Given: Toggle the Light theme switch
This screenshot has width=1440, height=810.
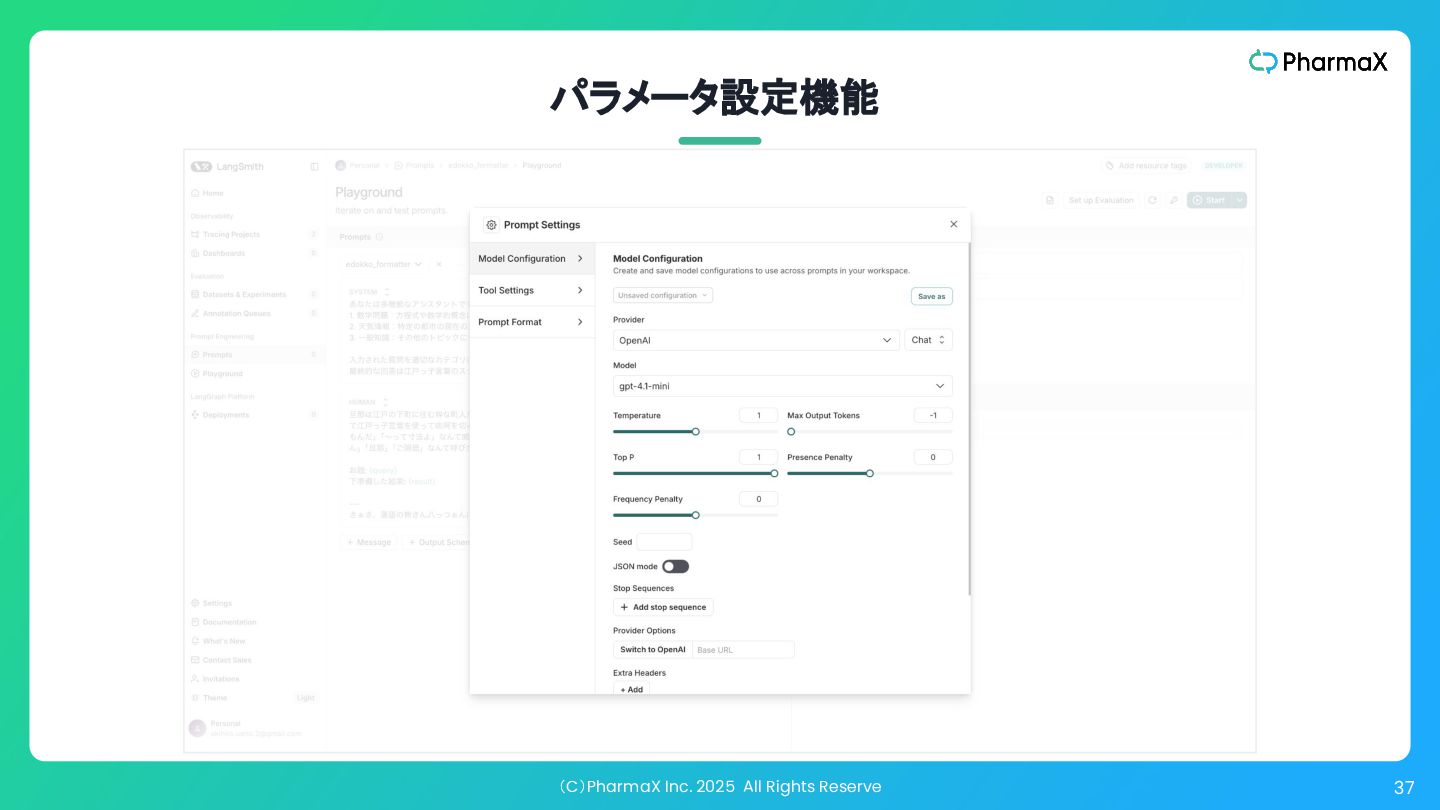Looking at the screenshot, I should (305, 698).
